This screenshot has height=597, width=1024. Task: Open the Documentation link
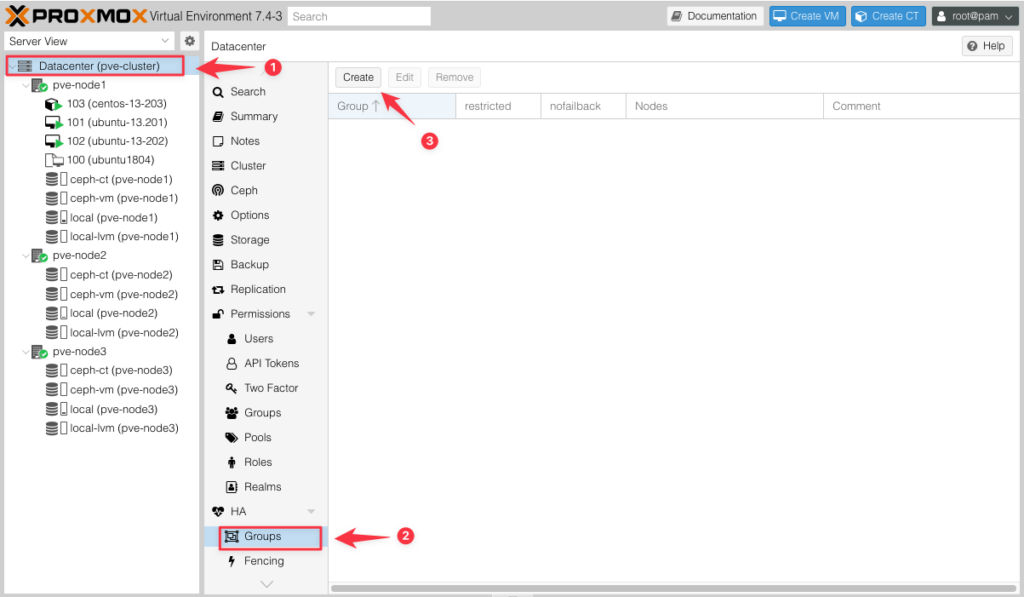coord(715,16)
